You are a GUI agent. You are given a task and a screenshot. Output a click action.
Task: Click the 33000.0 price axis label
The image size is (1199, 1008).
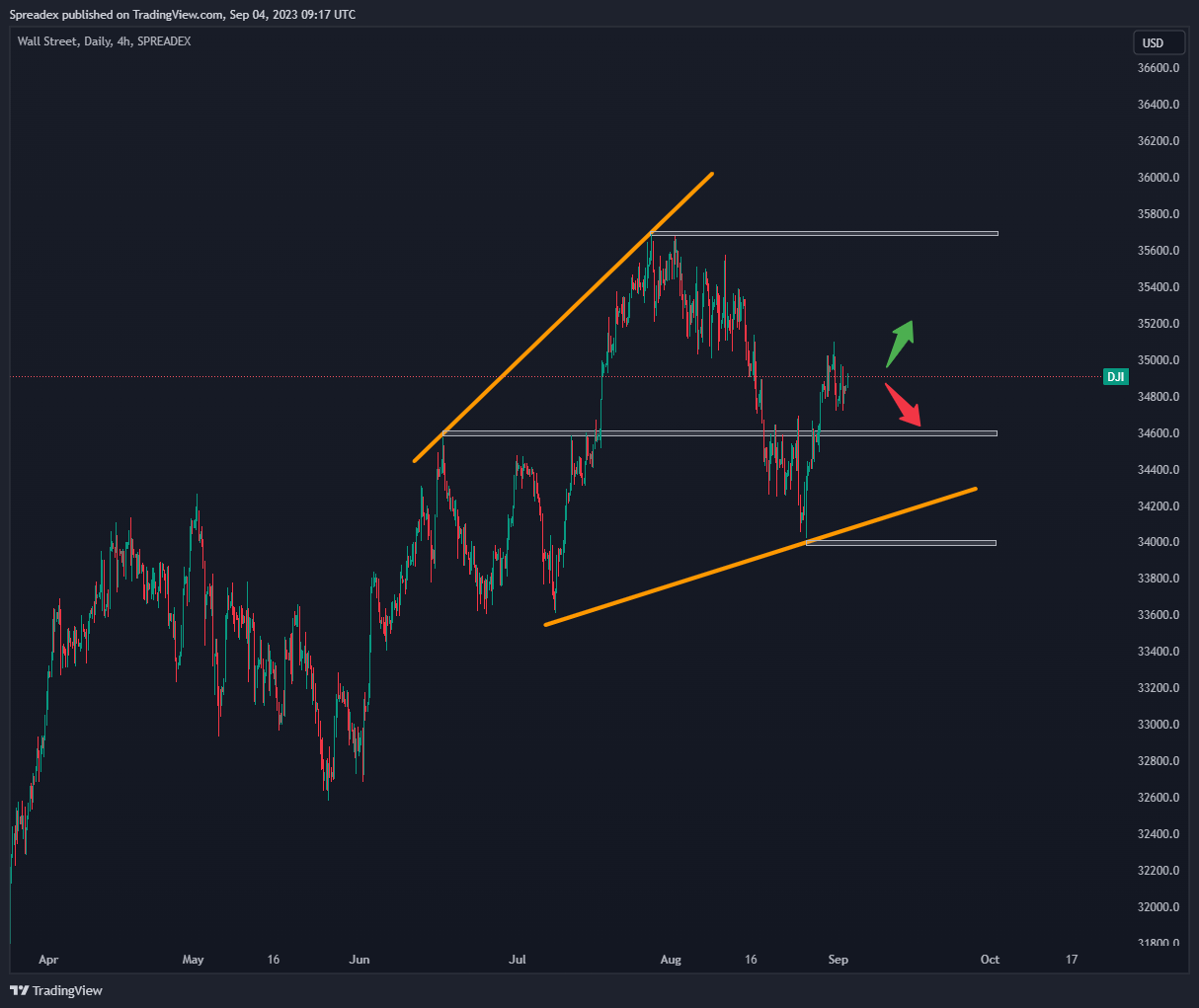coord(1159,725)
